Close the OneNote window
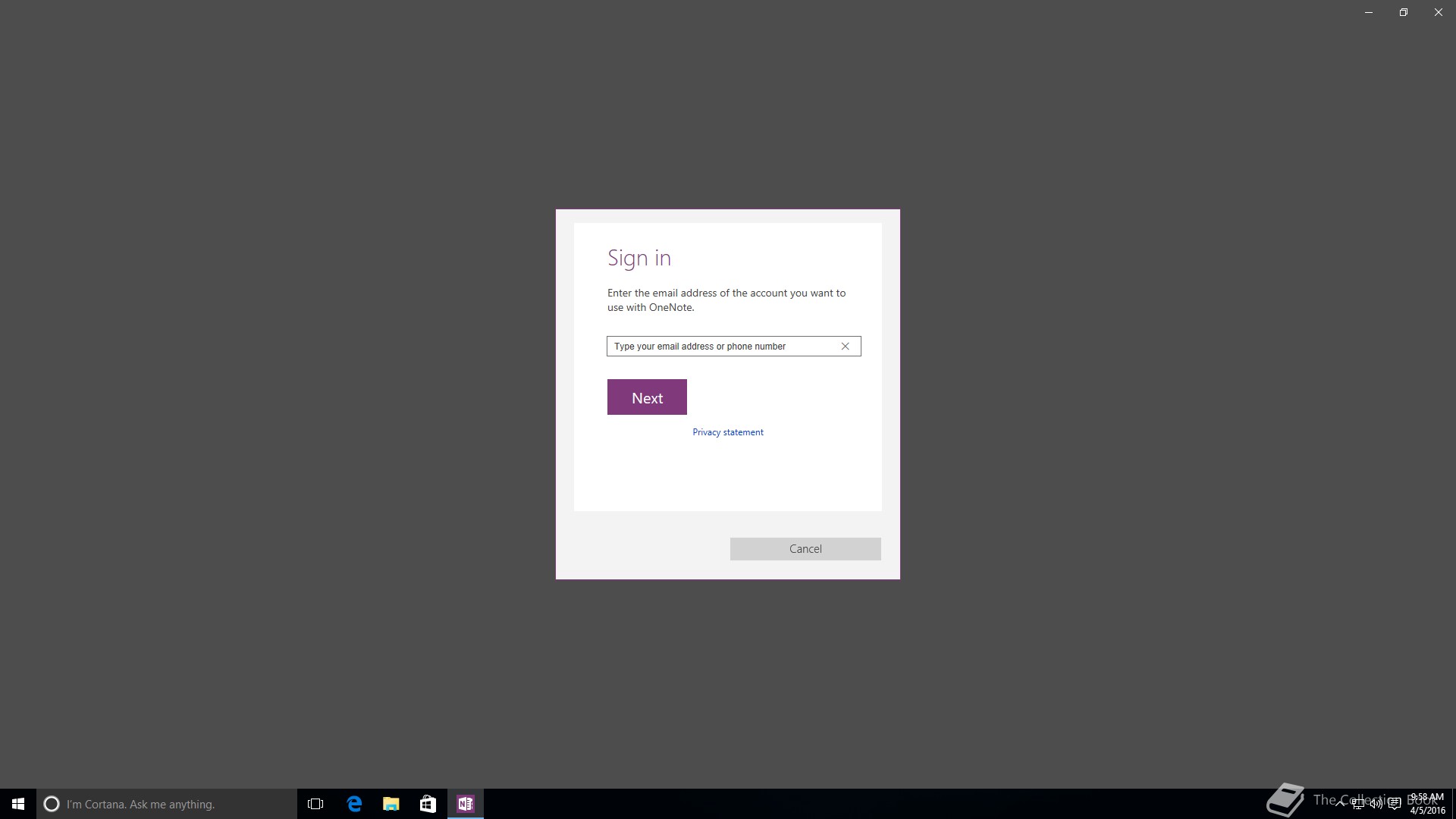This screenshot has height=819, width=1456. pyautogui.click(x=1439, y=12)
